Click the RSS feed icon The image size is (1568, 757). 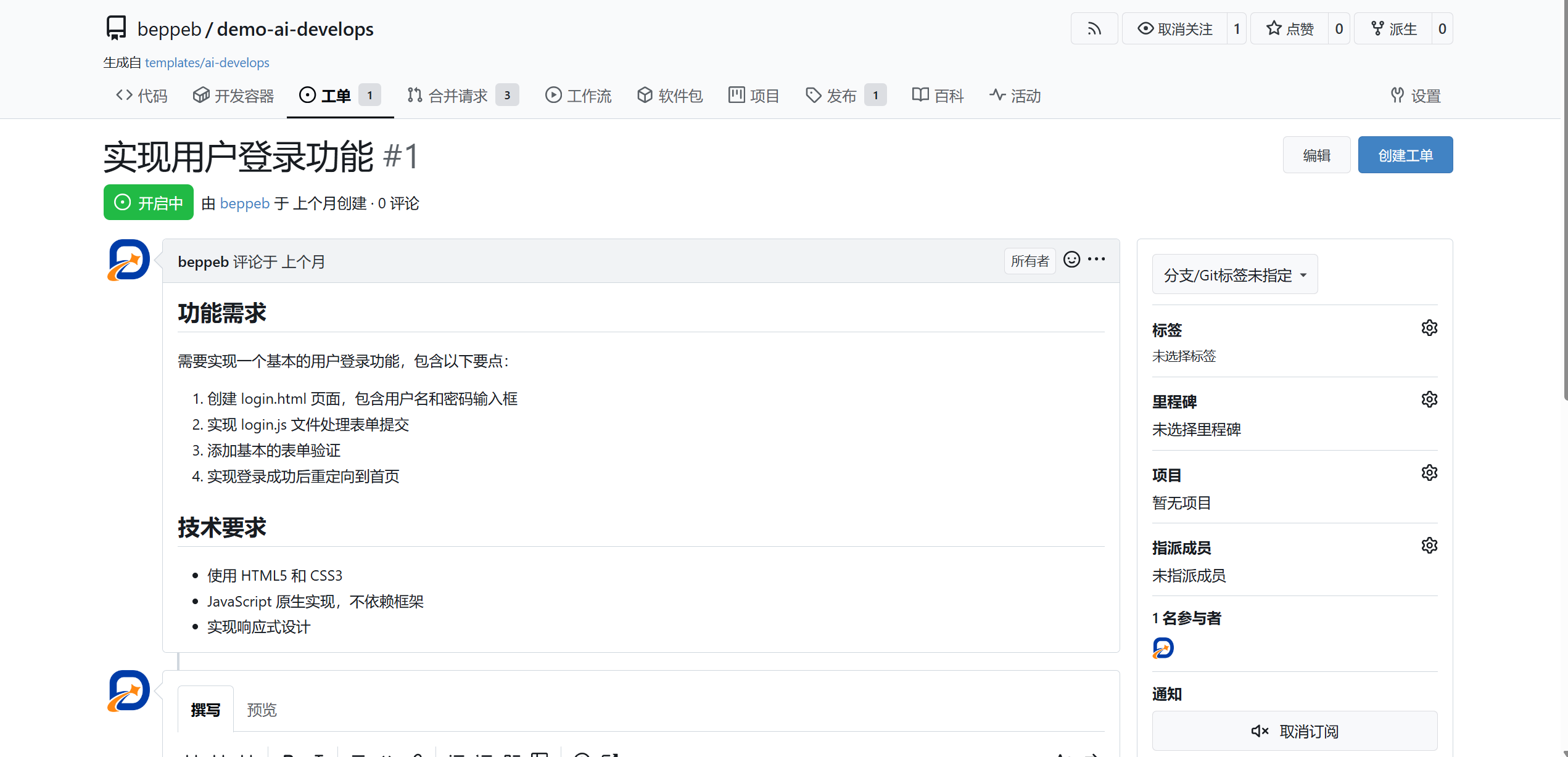(1094, 29)
